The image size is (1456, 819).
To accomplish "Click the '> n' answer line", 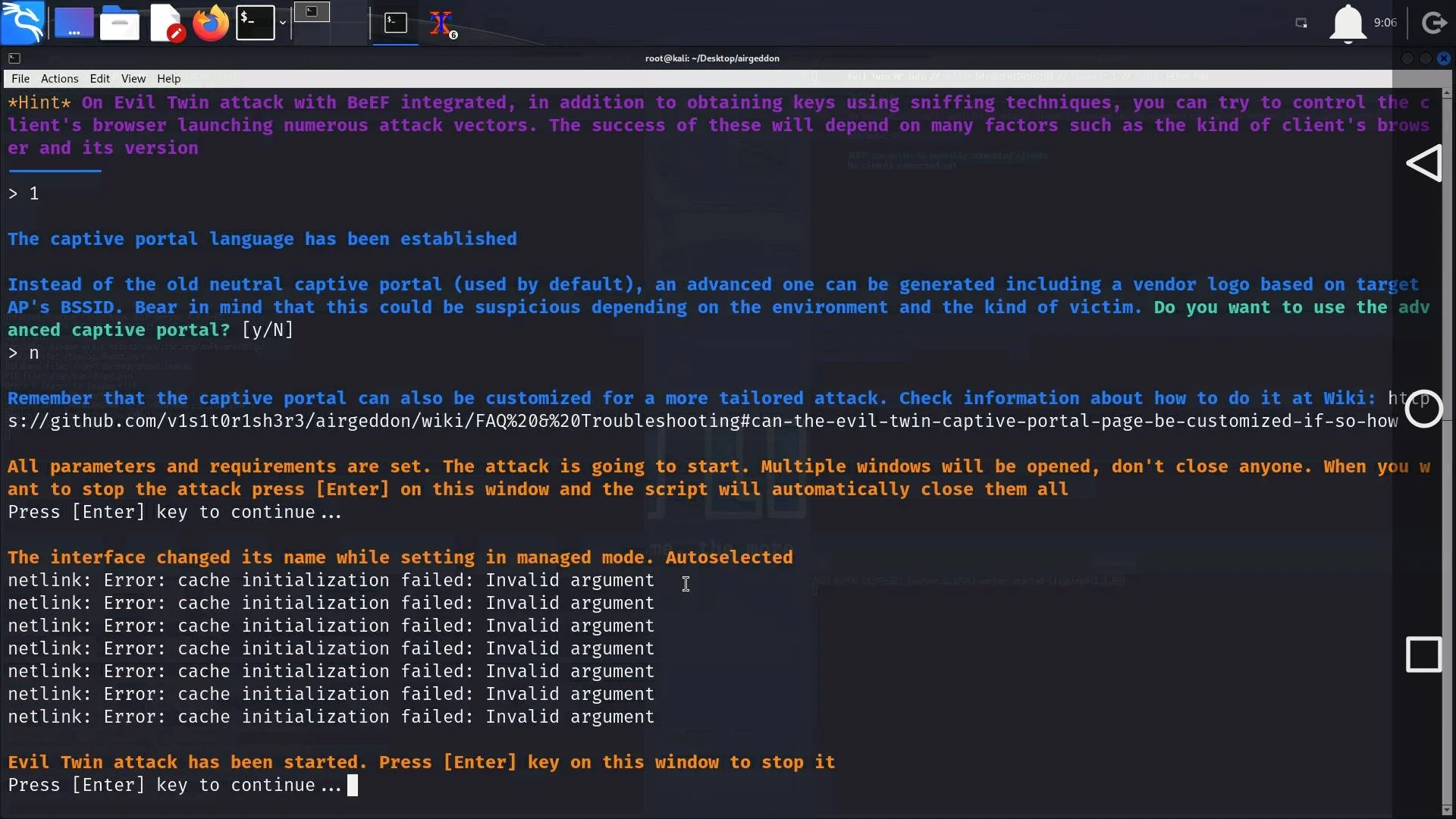I will click(24, 353).
